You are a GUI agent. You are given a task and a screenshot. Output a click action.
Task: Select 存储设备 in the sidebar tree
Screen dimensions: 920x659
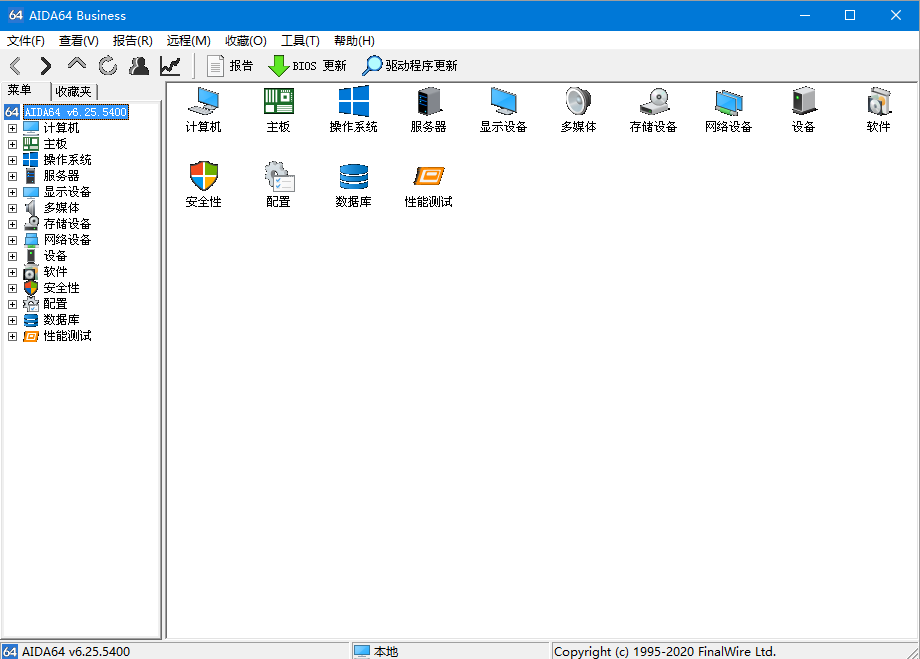(67, 224)
